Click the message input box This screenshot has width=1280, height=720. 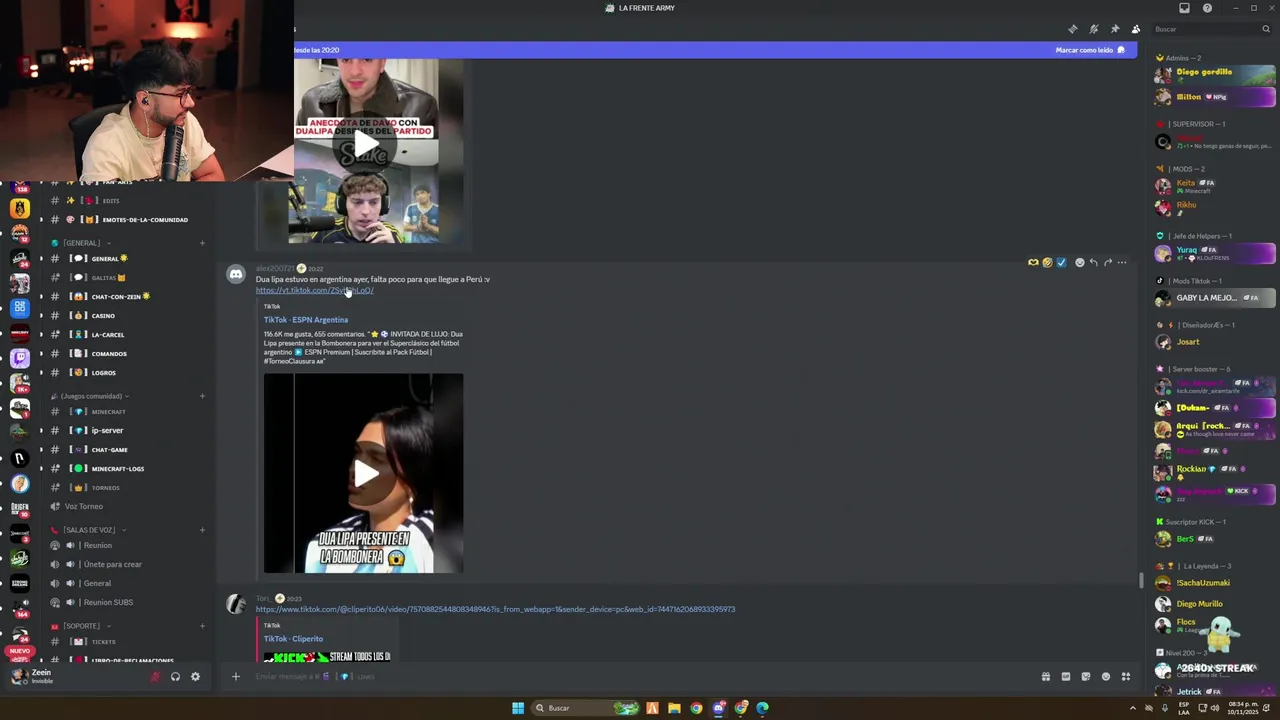pyautogui.click(x=640, y=677)
